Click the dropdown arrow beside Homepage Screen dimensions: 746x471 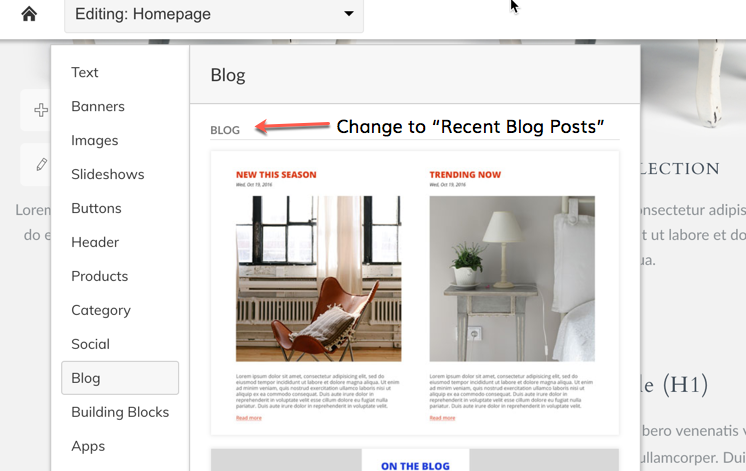tap(349, 14)
